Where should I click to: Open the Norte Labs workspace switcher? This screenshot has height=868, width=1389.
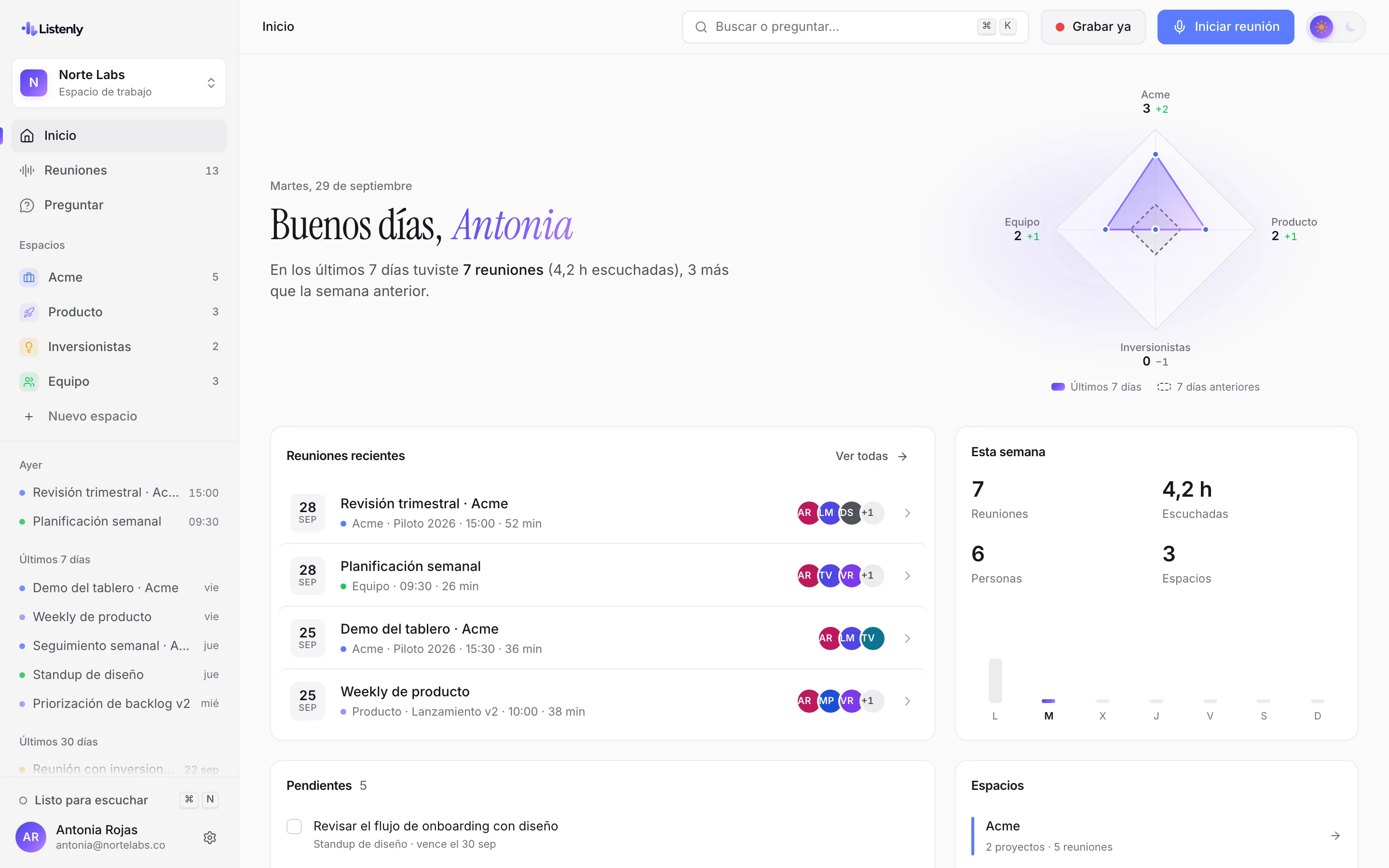coord(119,82)
